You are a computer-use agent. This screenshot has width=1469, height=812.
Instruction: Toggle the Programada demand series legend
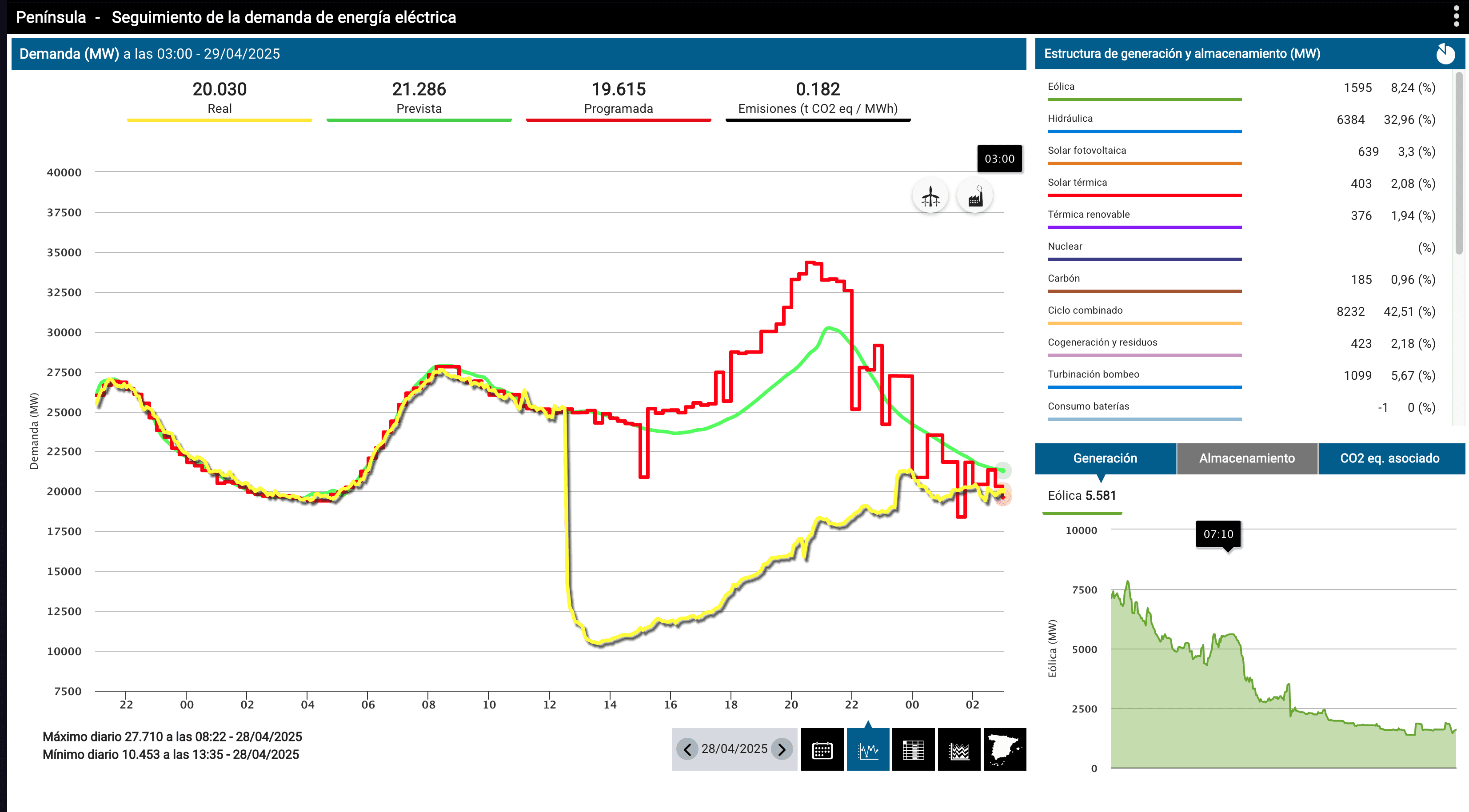(x=619, y=100)
